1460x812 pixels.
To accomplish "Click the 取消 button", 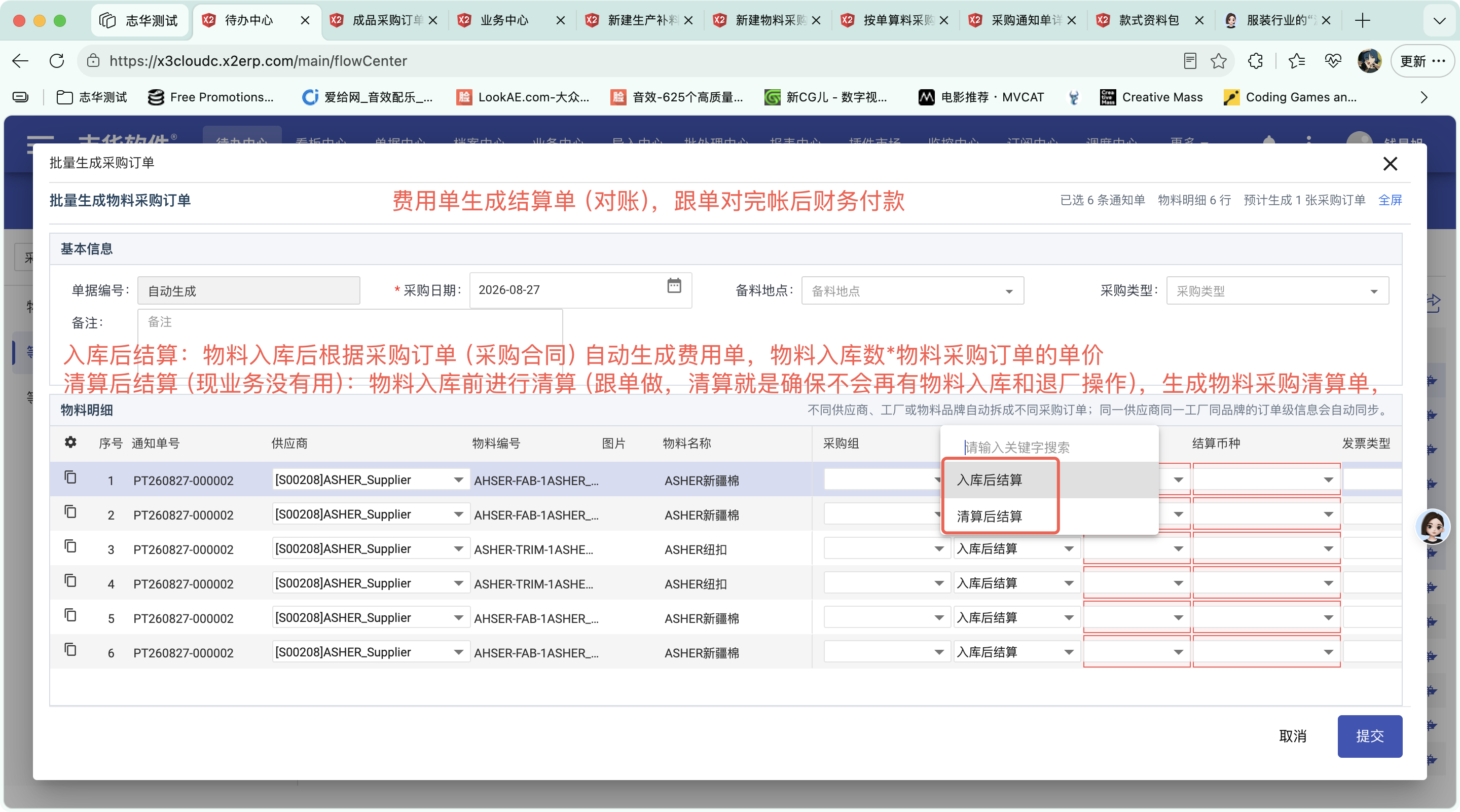I will (x=1293, y=736).
